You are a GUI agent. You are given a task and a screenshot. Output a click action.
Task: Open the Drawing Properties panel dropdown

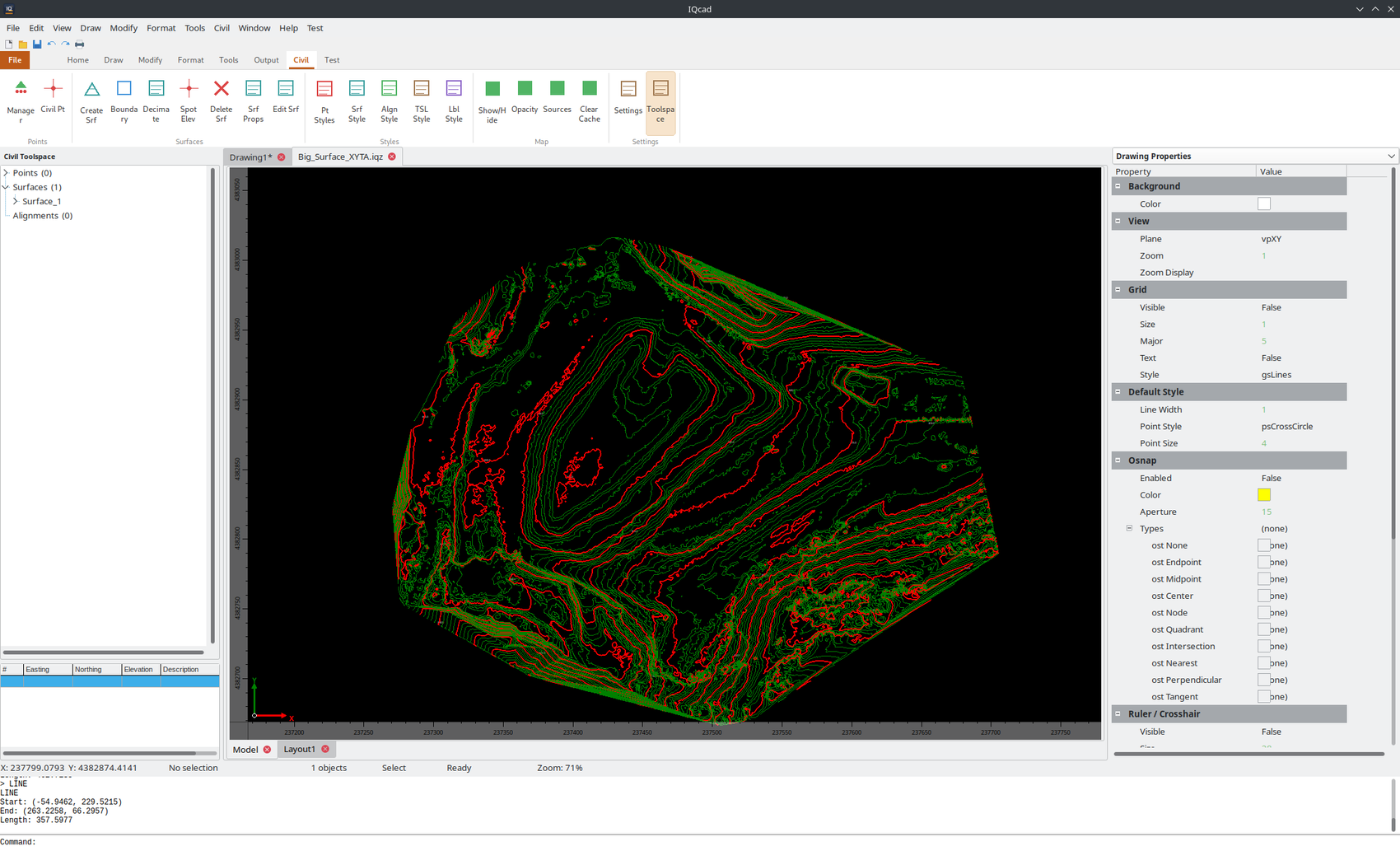[1391, 156]
